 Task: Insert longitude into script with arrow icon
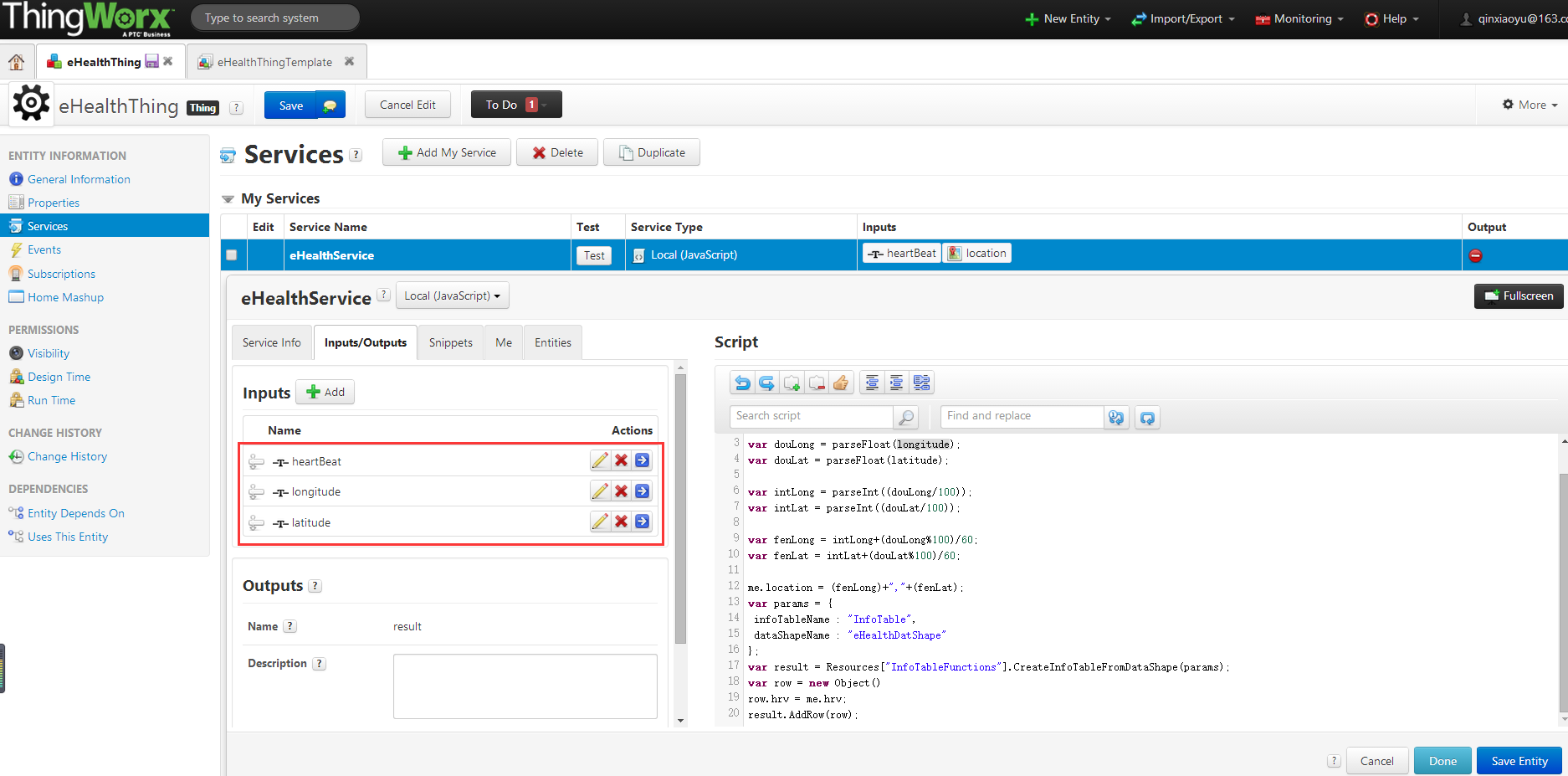pyautogui.click(x=642, y=491)
